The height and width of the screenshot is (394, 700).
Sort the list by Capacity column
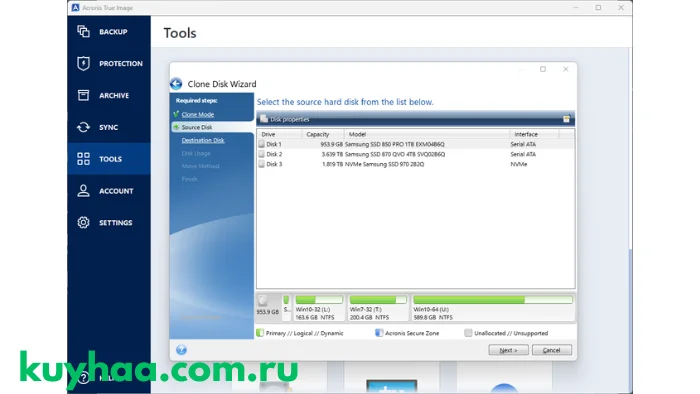pos(323,134)
